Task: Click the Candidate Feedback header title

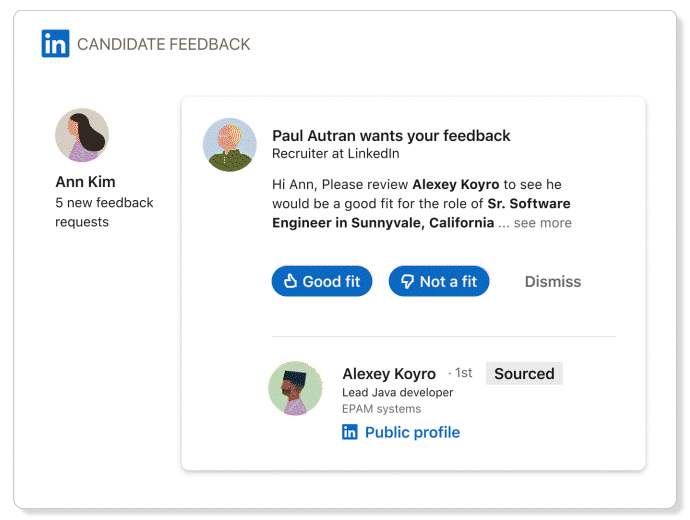Action: (x=164, y=44)
